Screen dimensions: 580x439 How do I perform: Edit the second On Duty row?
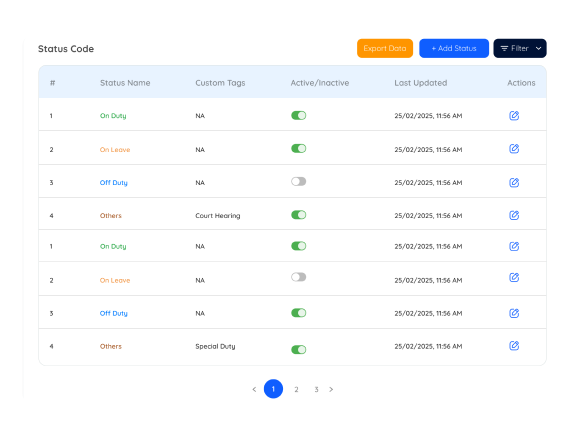(x=514, y=246)
